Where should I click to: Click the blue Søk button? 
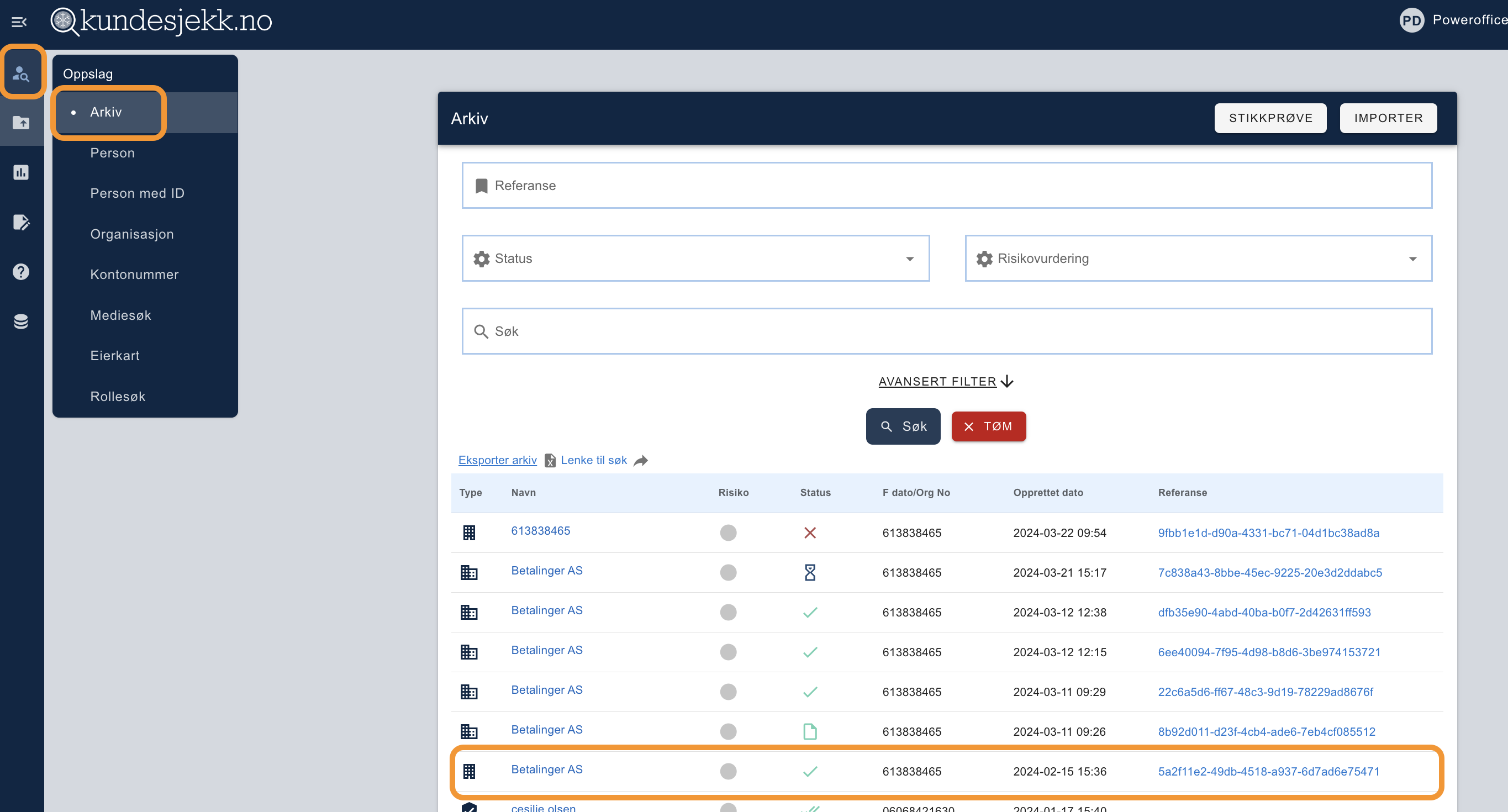[x=903, y=426]
